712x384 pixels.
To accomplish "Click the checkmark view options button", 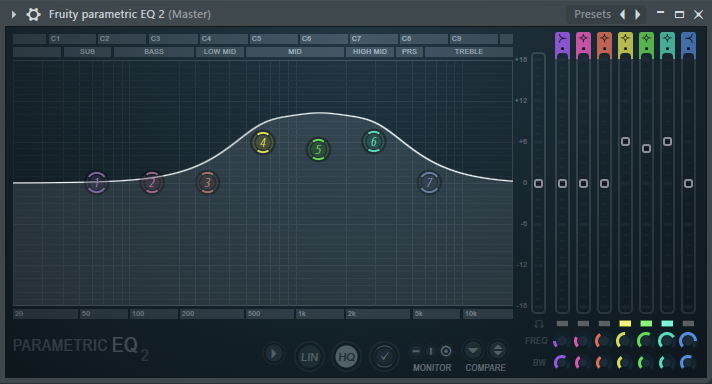I will (x=384, y=357).
